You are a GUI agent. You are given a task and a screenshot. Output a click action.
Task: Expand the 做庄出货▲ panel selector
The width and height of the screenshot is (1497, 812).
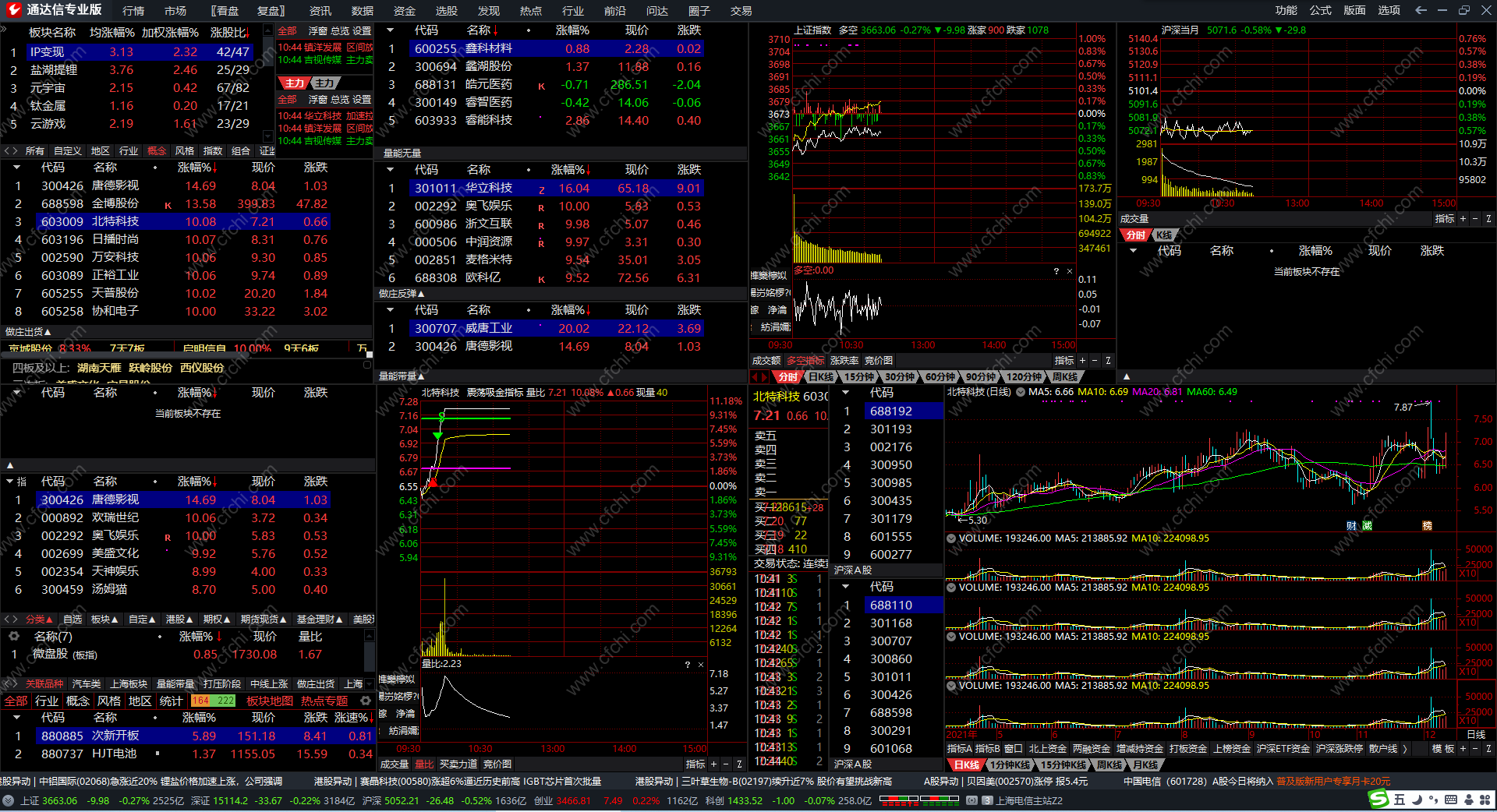pyautogui.click(x=28, y=332)
